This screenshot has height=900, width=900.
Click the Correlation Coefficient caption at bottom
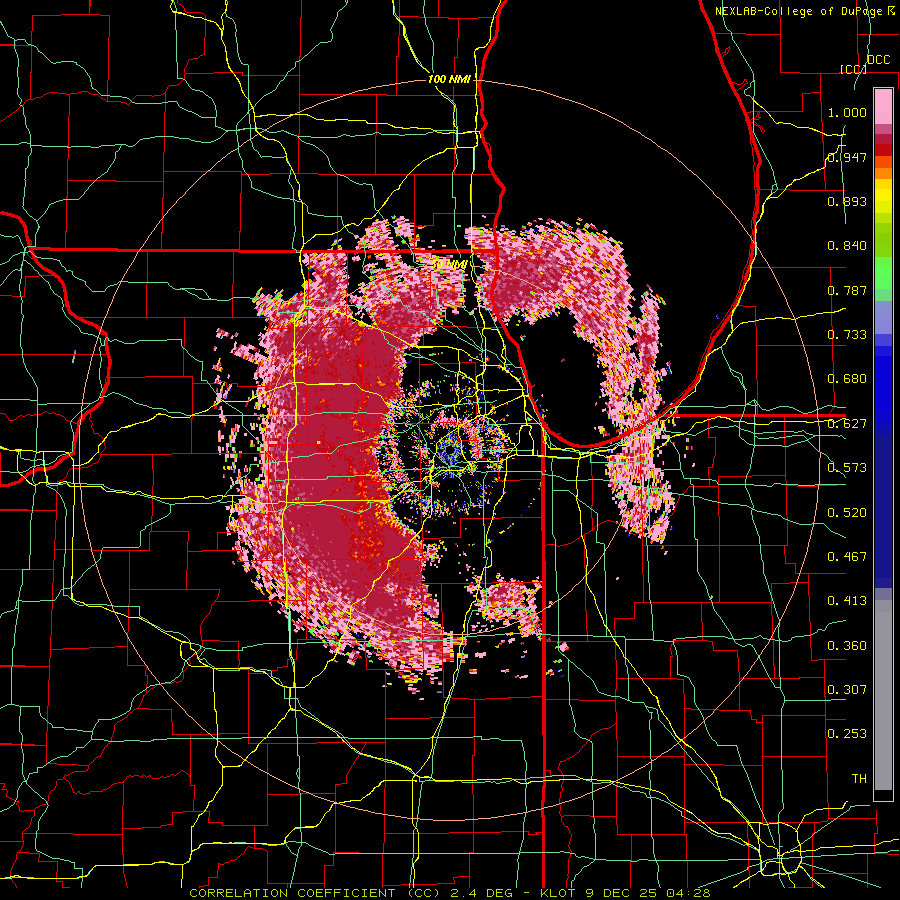[x=450, y=893]
